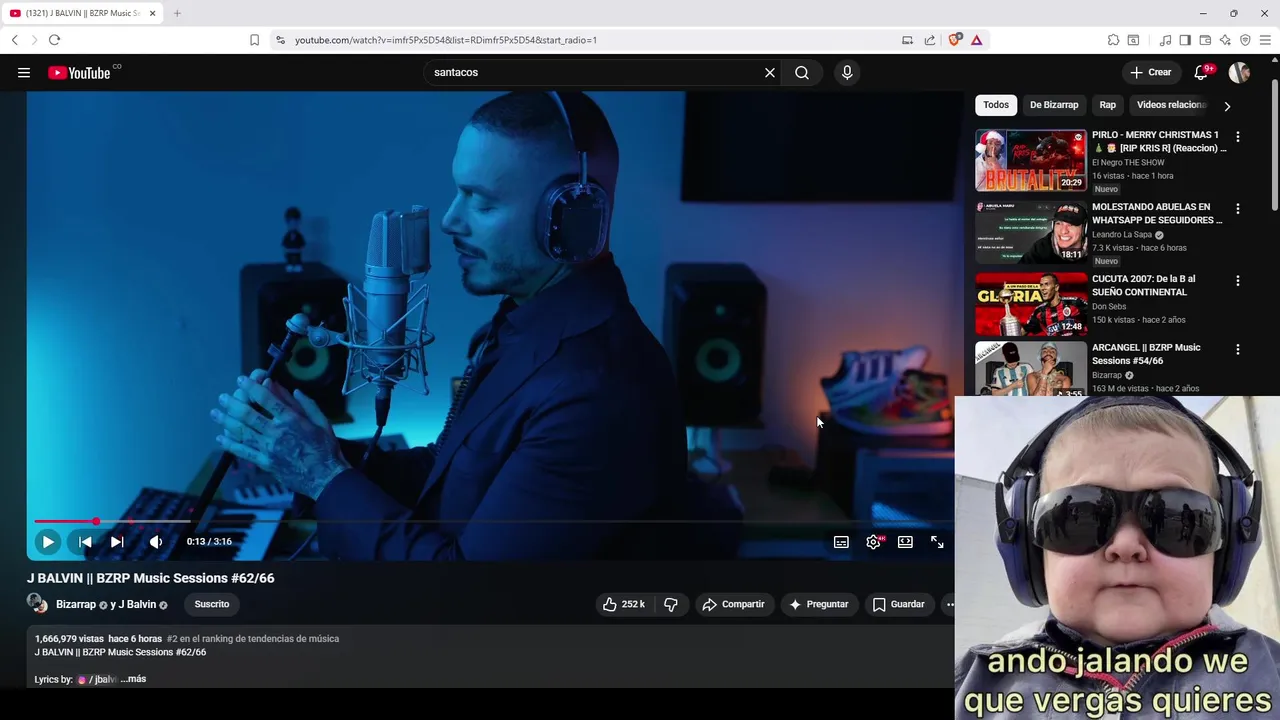Clear the search text with the X
1280x720 pixels.
pos(770,72)
